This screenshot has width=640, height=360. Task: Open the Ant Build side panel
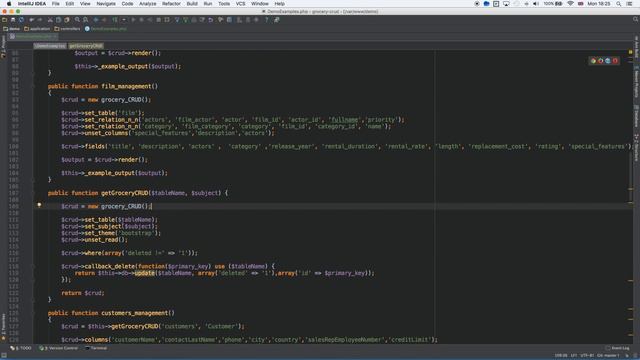click(636, 47)
